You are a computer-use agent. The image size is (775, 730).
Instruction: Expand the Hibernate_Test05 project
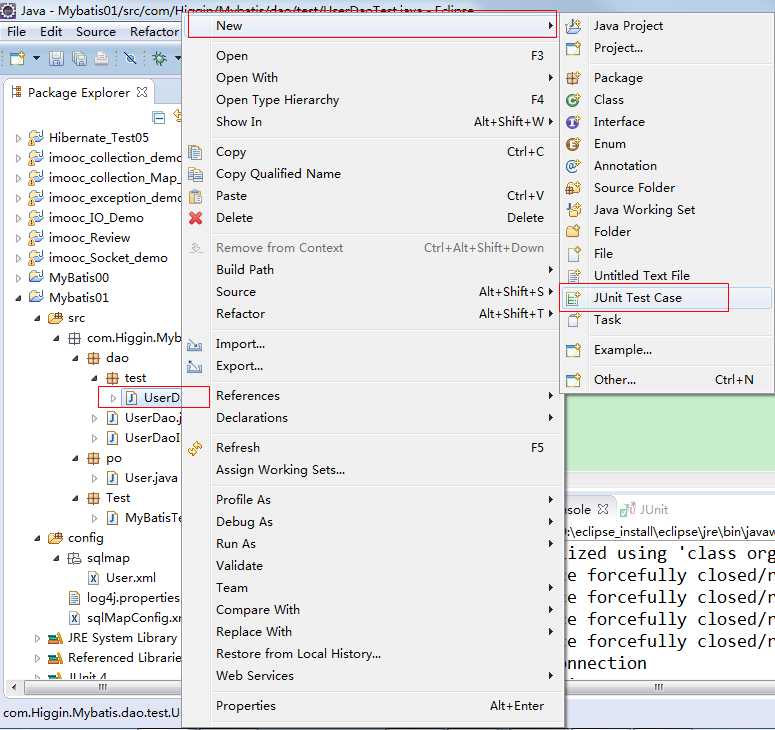[x=18, y=138]
